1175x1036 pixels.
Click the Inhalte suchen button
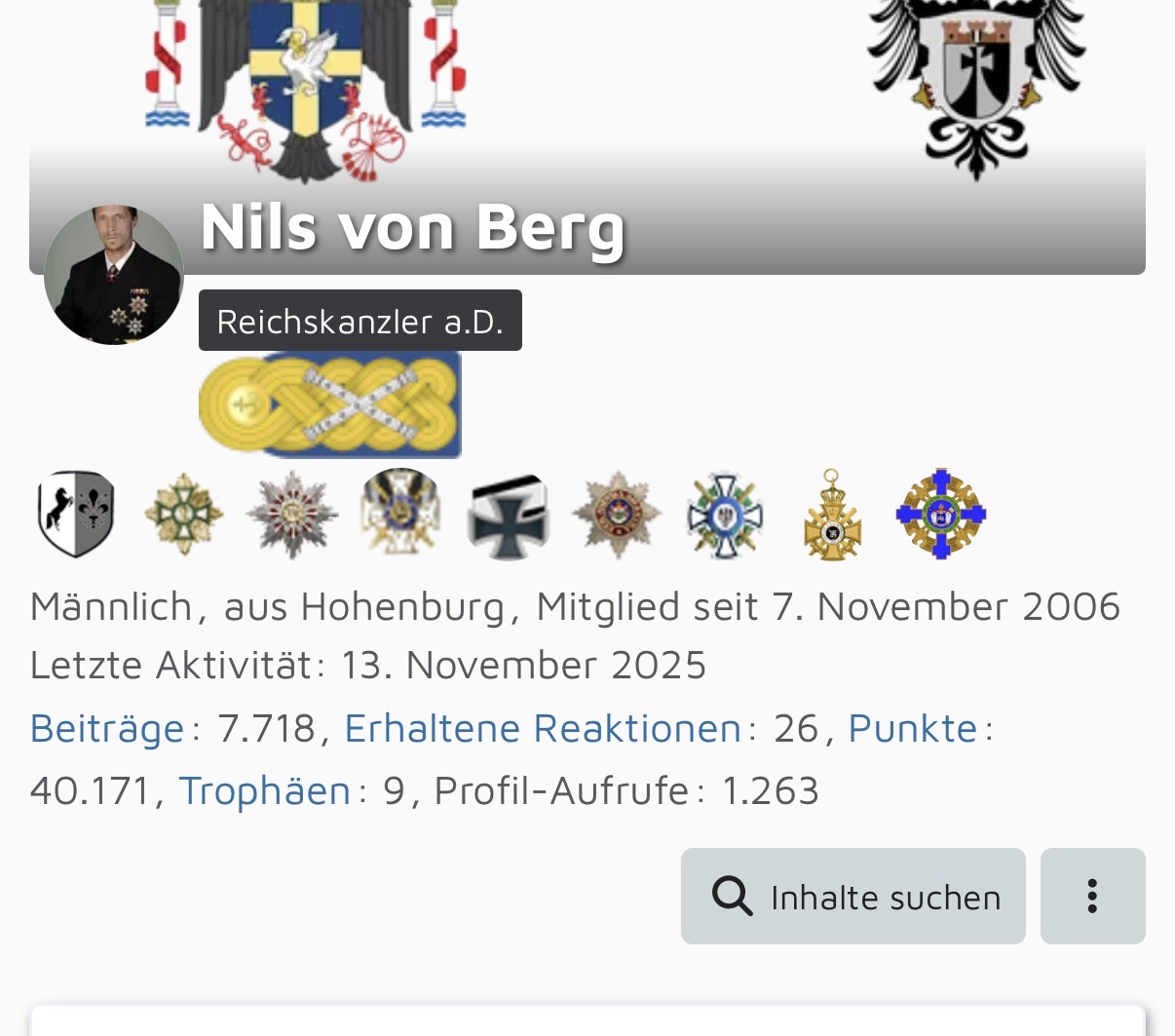pyautogui.click(x=853, y=896)
